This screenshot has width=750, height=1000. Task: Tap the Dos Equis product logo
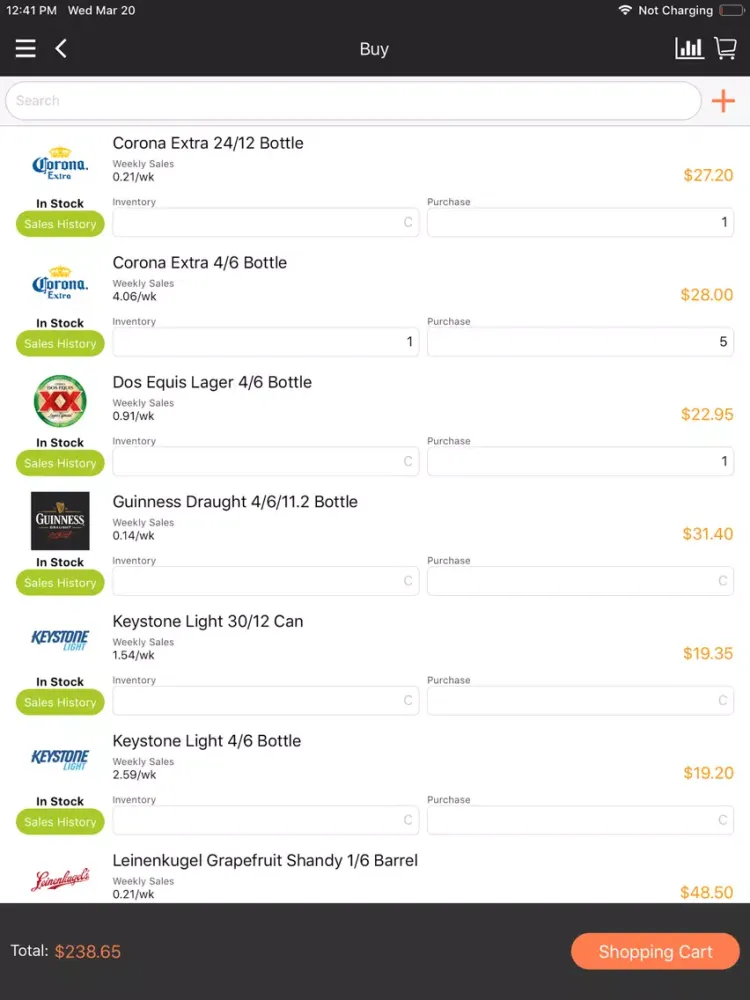[x=60, y=402]
